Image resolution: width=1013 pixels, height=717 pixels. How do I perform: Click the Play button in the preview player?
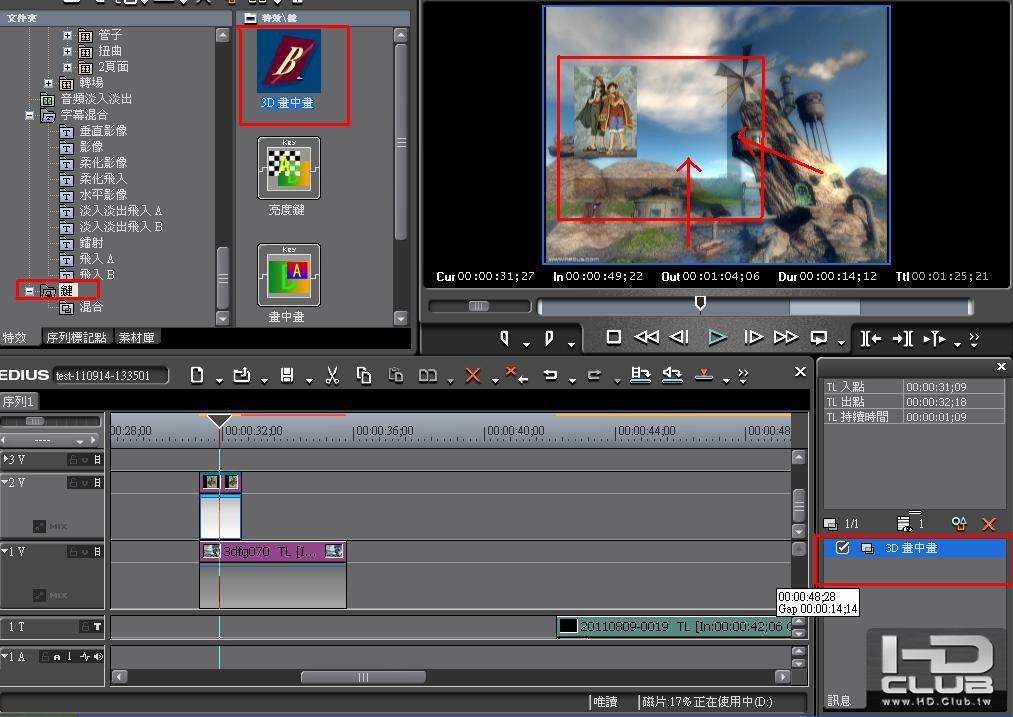point(717,337)
